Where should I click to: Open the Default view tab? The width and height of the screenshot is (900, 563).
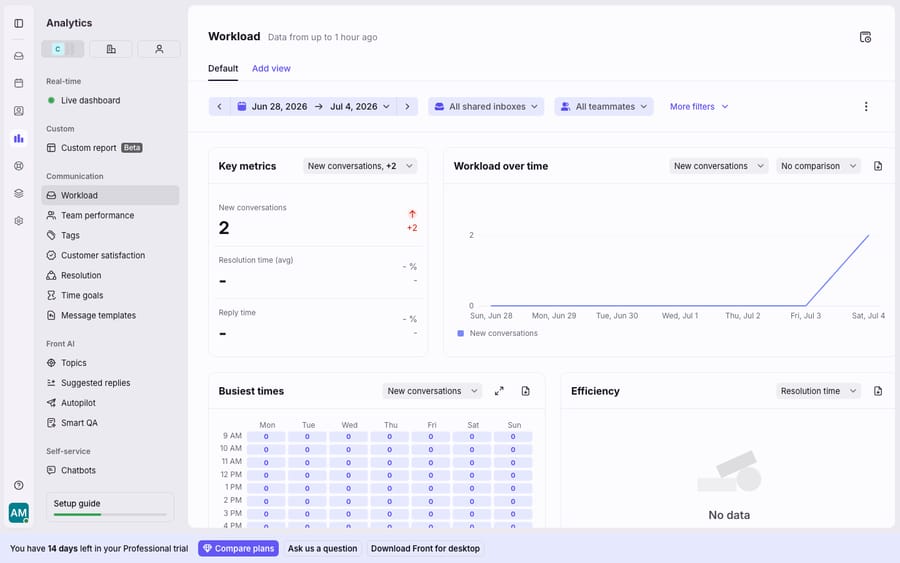click(223, 68)
